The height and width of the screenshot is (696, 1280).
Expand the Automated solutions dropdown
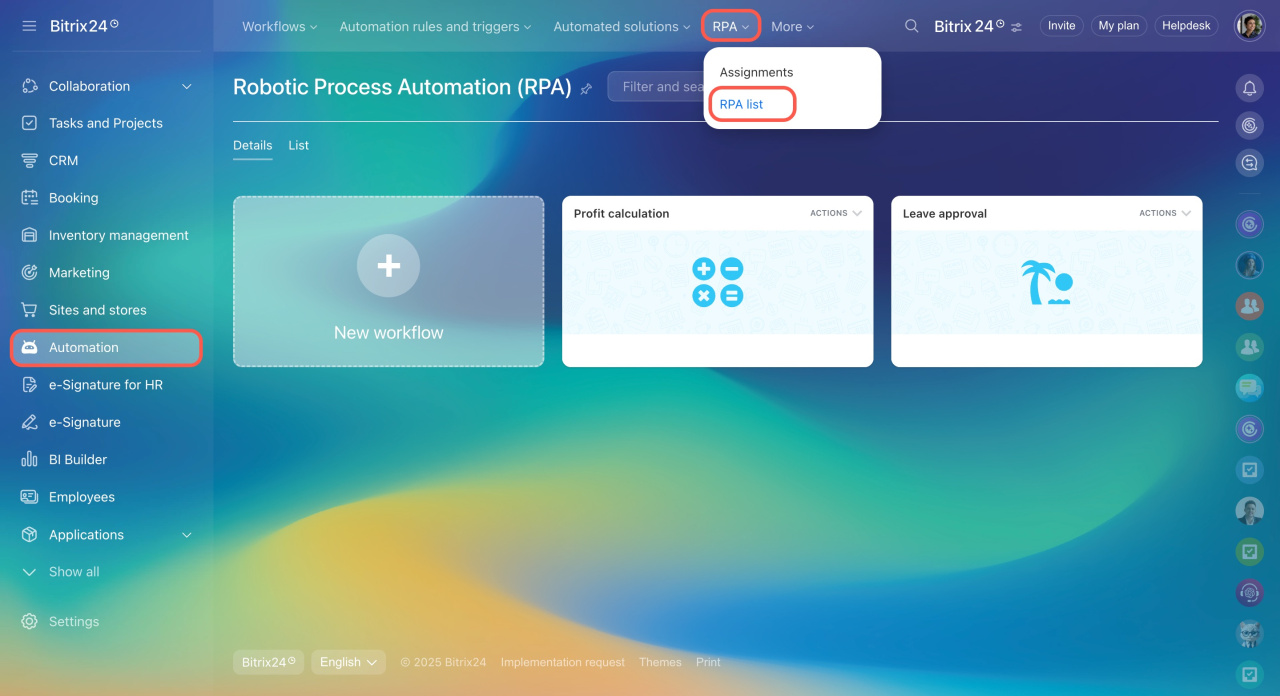pyautogui.click(x=624, y=27)
